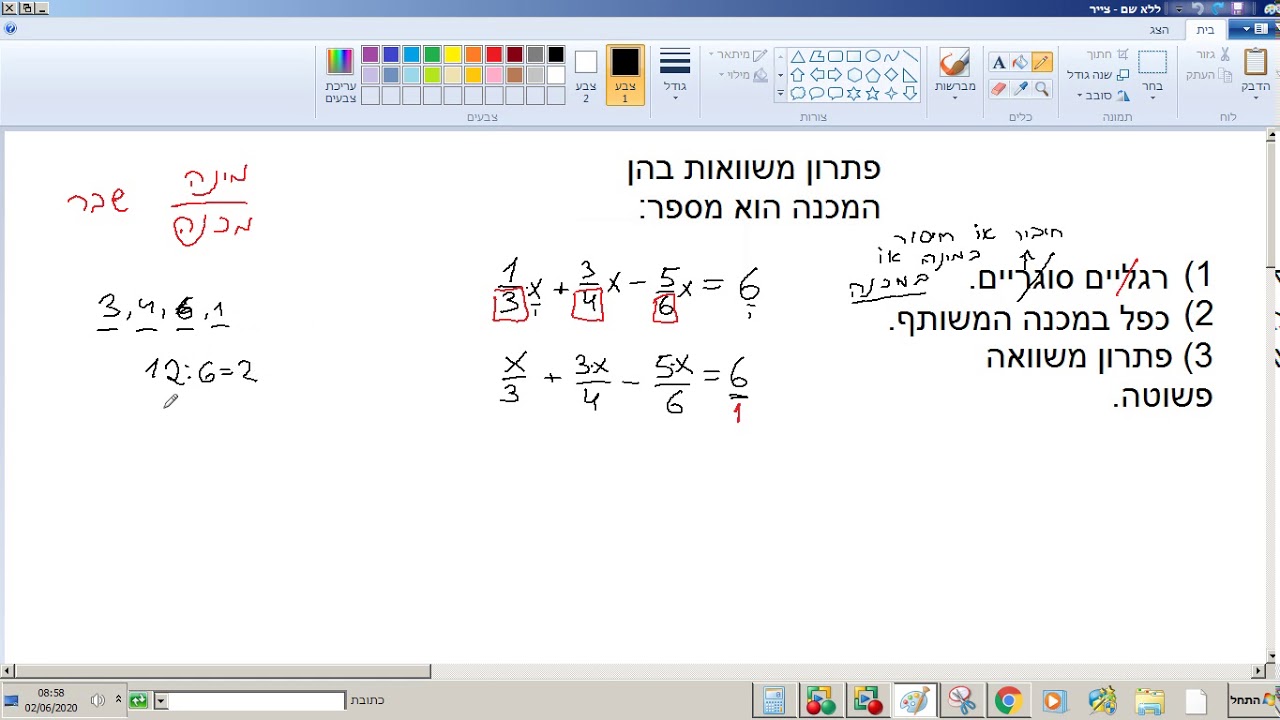Screen dimensions: 1280x720
Task: Click the Paste clipboard icon
Action: 1256,62
